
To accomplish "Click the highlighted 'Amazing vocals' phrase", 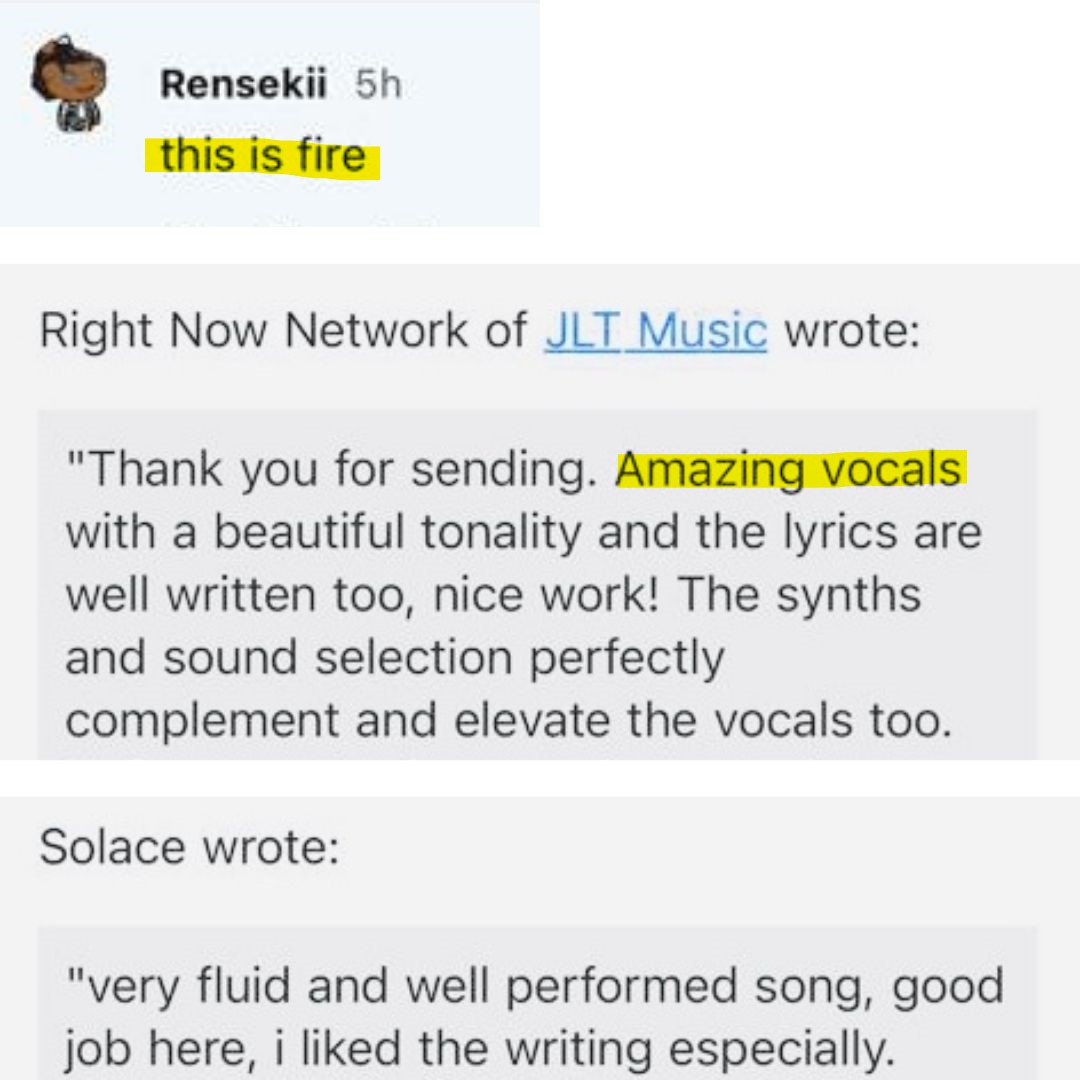I will point(791,470).
